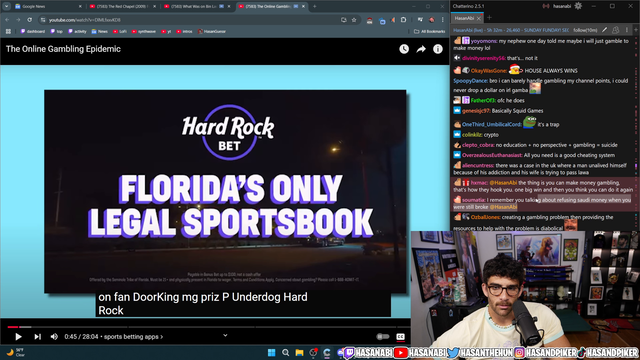Screen dimensions: 640x360
Task: Reload the YouTube page
Action: [29, 20]
